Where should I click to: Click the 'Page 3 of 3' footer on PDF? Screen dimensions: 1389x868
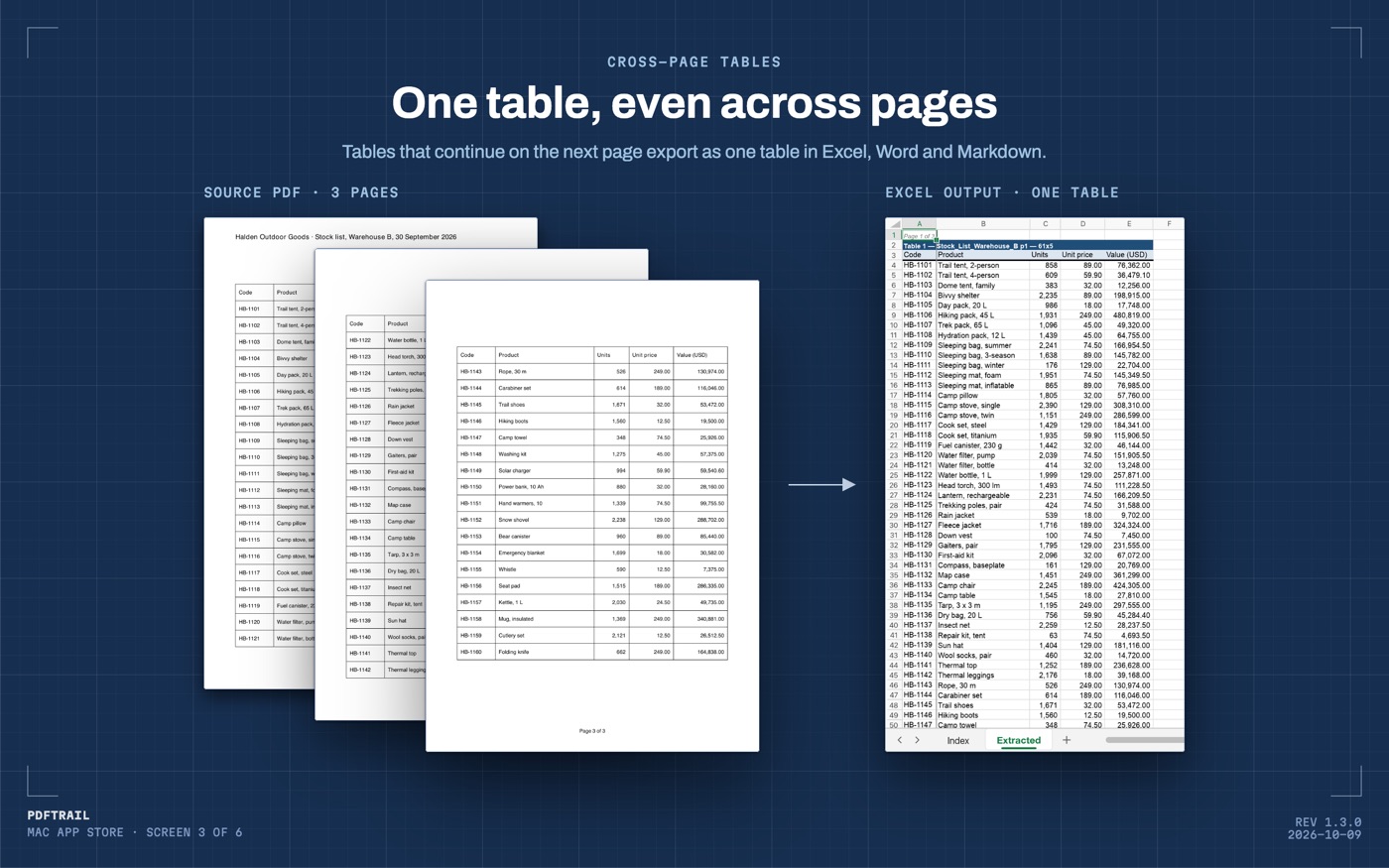[592, 731]
